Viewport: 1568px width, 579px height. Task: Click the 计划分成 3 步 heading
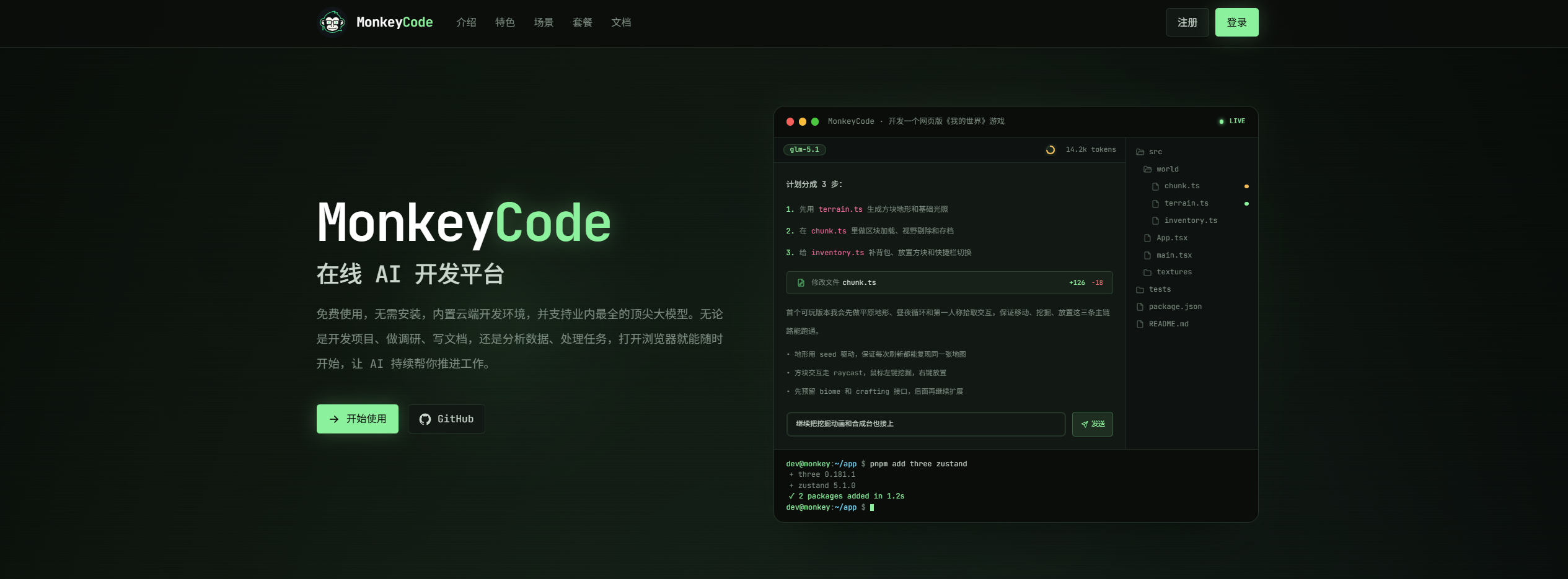(x=814, y=185)
